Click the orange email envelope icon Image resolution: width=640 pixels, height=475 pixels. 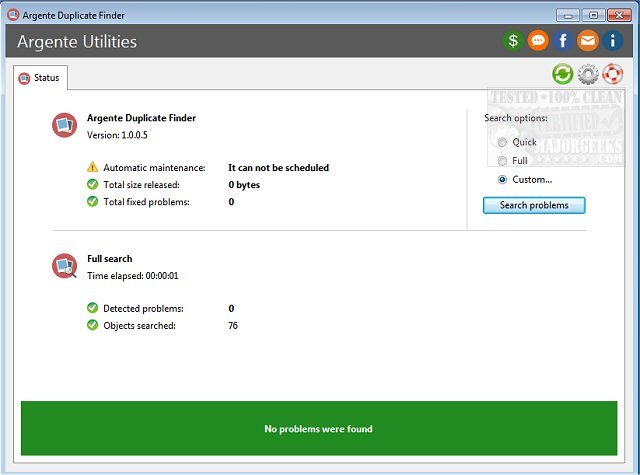pyautogui.click(x=588, y=42)
